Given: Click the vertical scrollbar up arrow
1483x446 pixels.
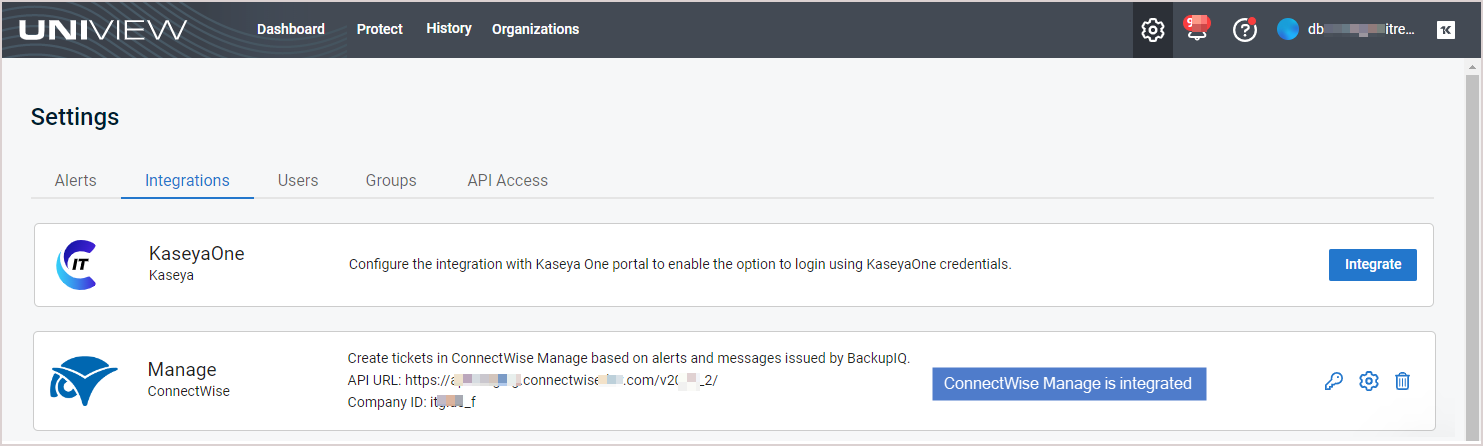Looking at the screenshot, I should (x=1471, y=67).
